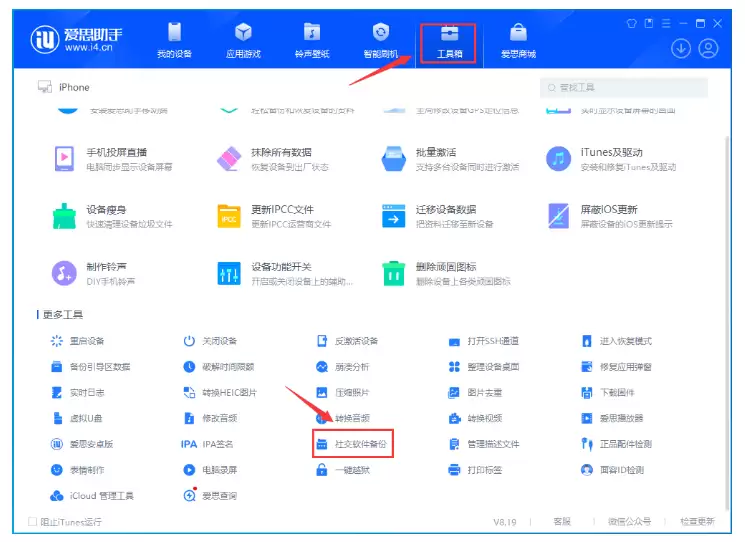745x542 pixels.
Task: Open 设备功能开关 sliders icon
Action: point(229,273)
